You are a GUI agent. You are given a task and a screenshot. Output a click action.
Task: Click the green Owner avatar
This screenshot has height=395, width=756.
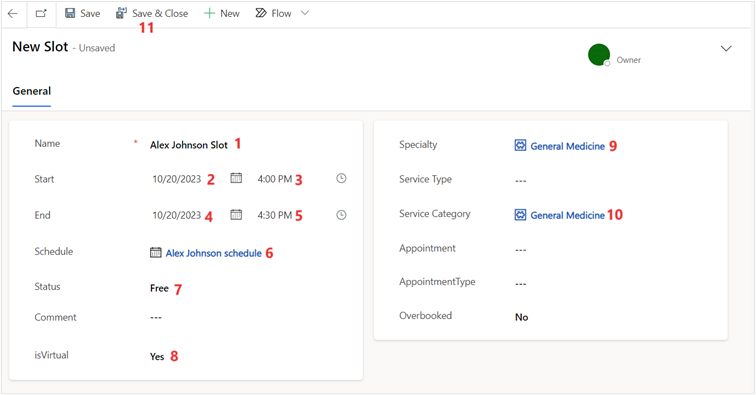(599, 54)
